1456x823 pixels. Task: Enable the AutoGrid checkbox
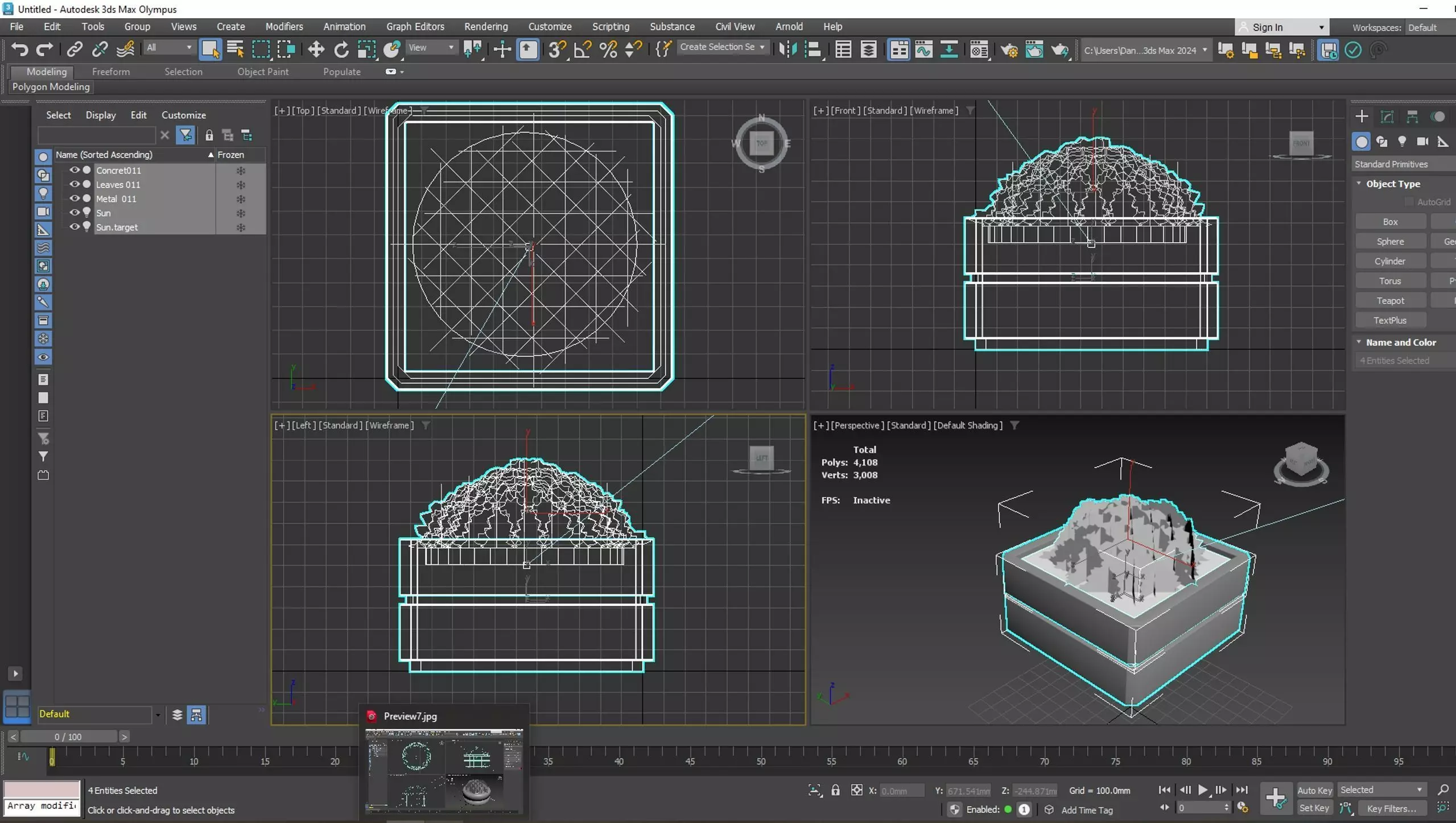click(1409, 202)
